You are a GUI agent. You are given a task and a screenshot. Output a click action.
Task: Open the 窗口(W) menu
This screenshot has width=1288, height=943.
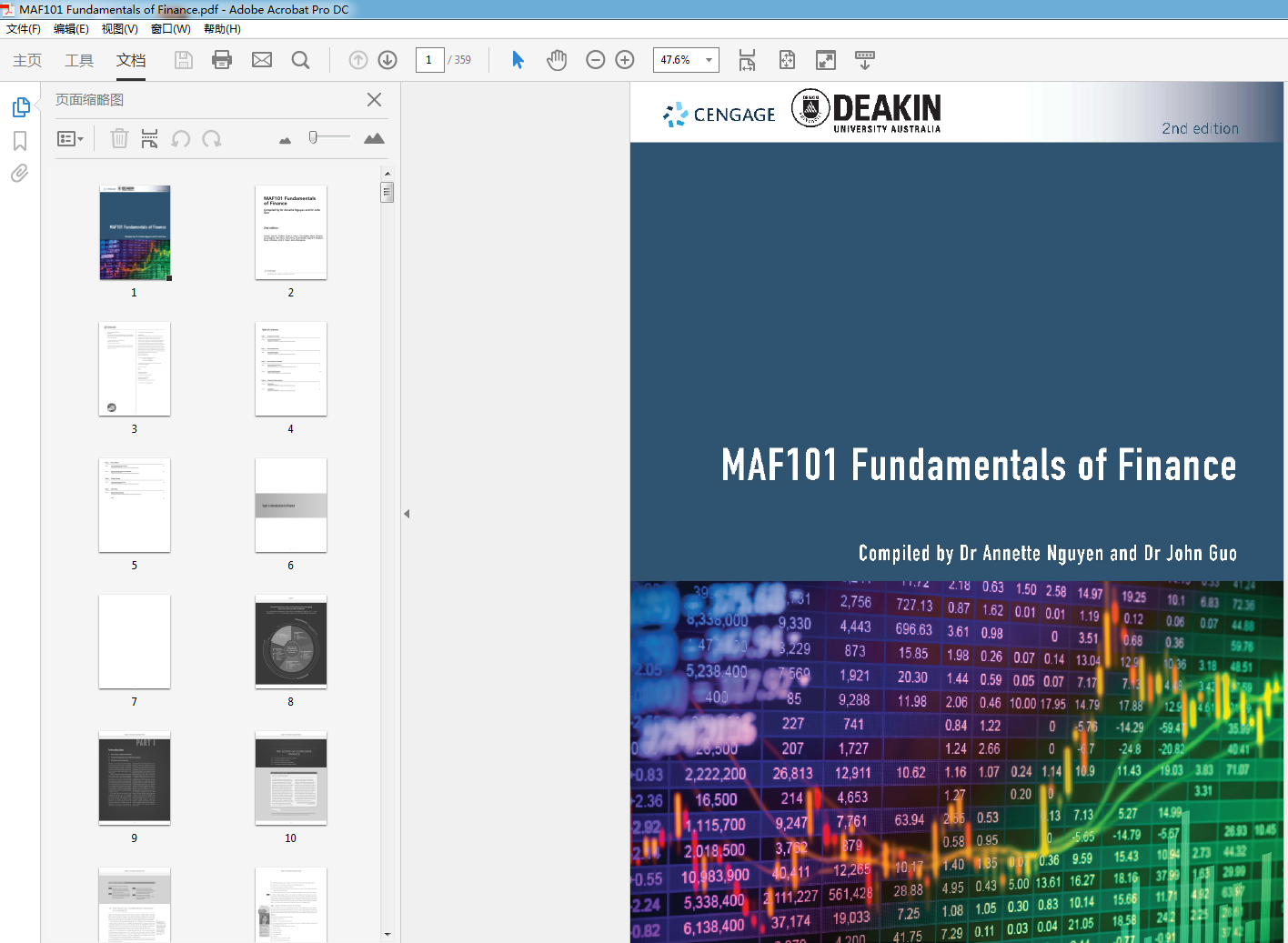170,29
